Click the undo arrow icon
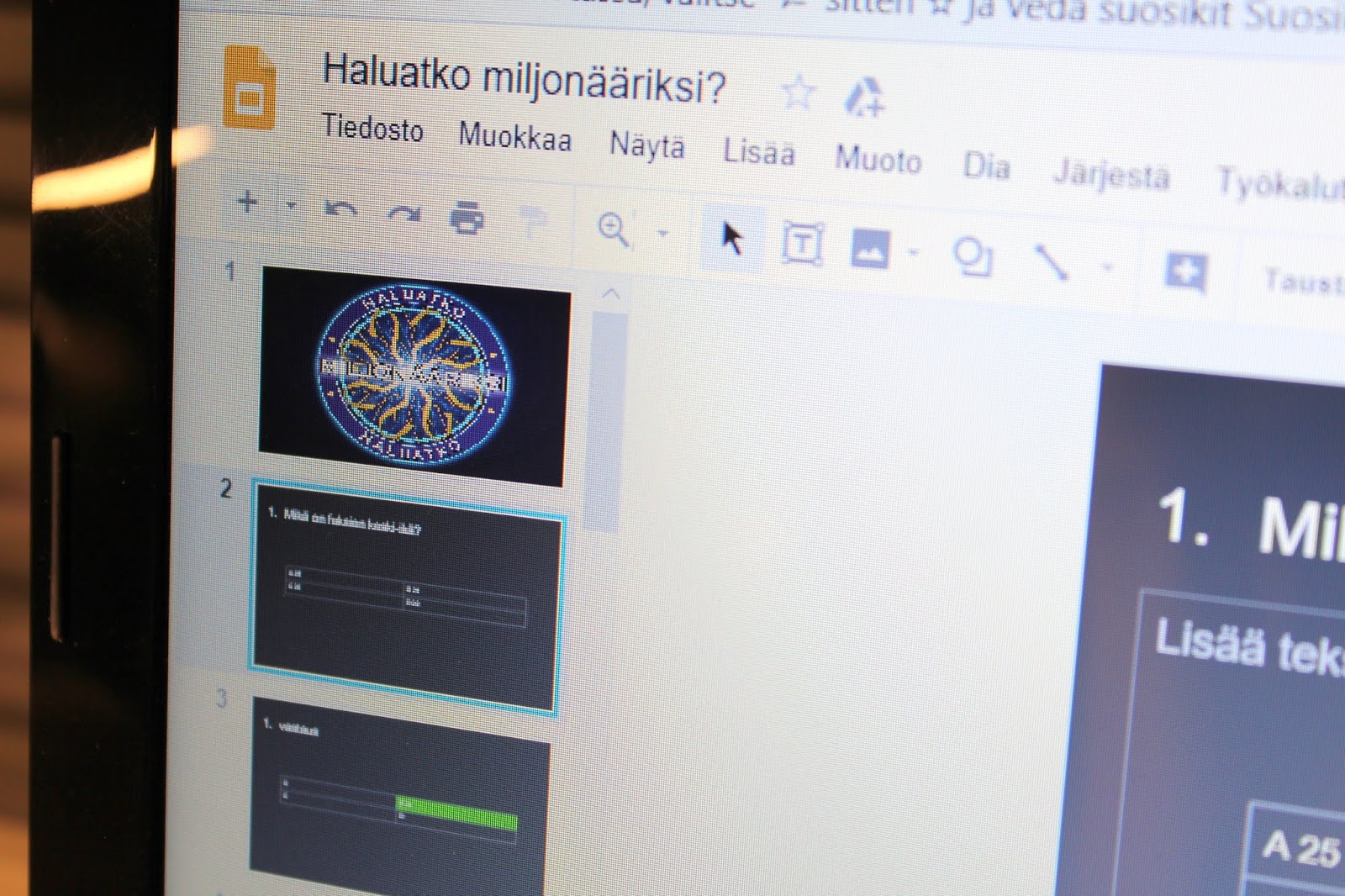This screenshot has height=896, width=1345. click(x=340, y=210)
